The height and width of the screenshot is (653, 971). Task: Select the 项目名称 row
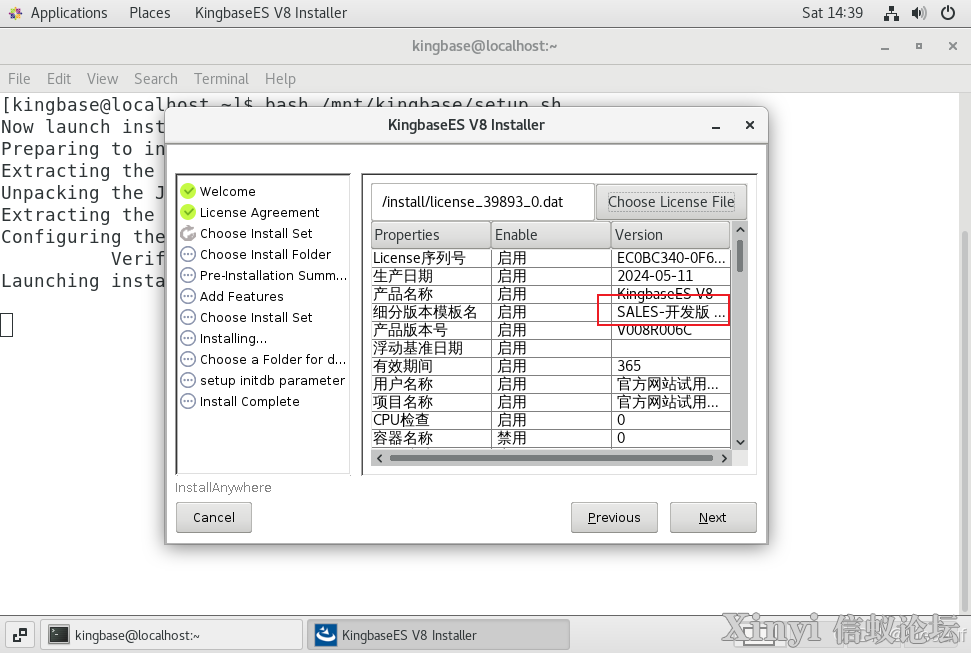tap(551, 401)
